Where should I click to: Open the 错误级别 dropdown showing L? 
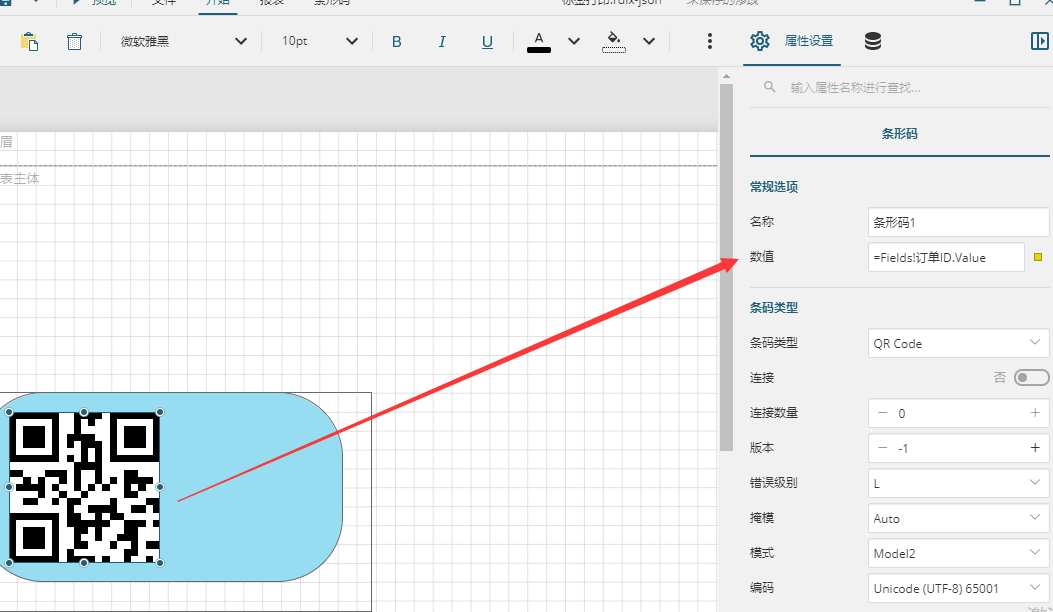pyautogui.click(x=958, y=483)
